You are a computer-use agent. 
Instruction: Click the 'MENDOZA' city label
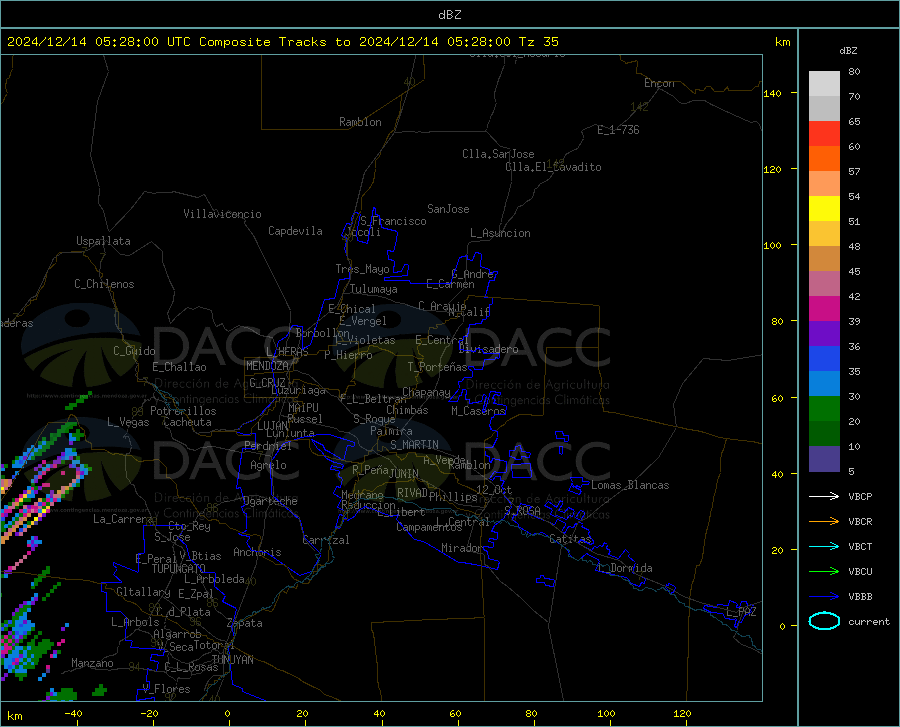point(267,366)
